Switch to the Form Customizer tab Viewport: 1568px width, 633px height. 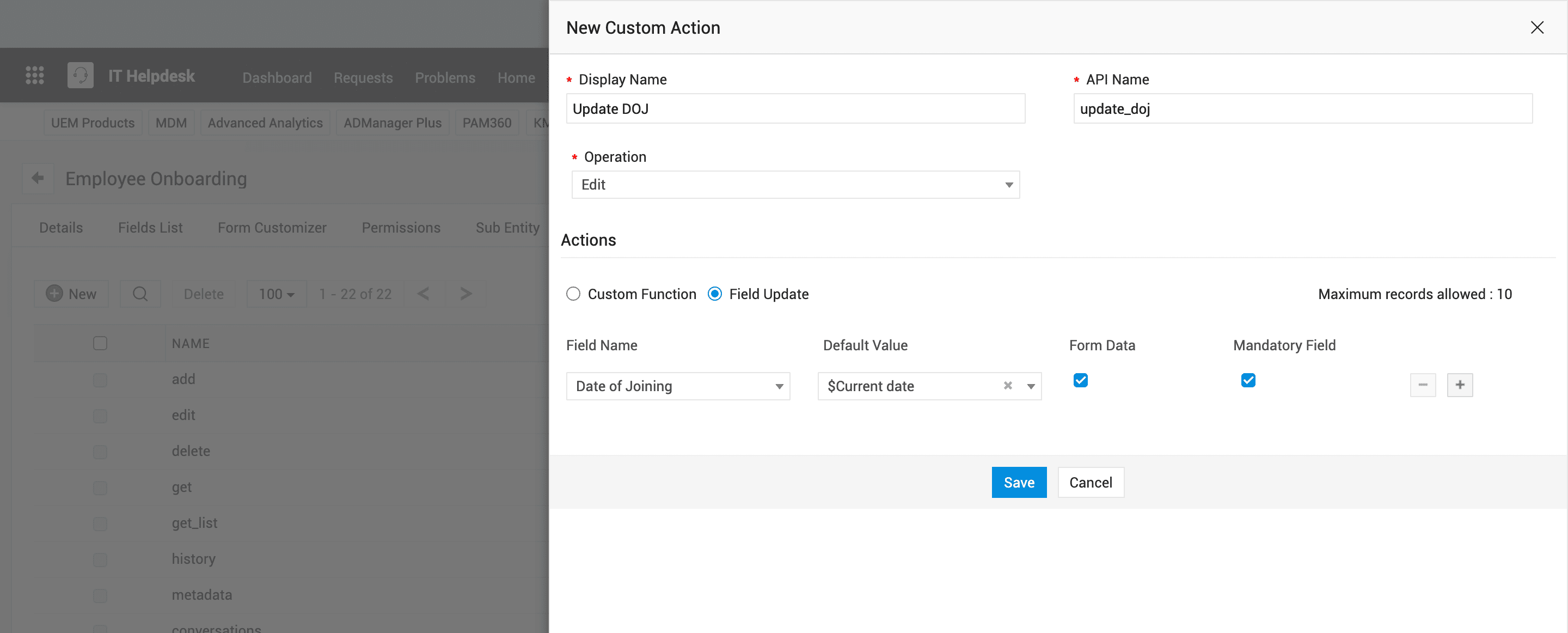click(272, 227)
